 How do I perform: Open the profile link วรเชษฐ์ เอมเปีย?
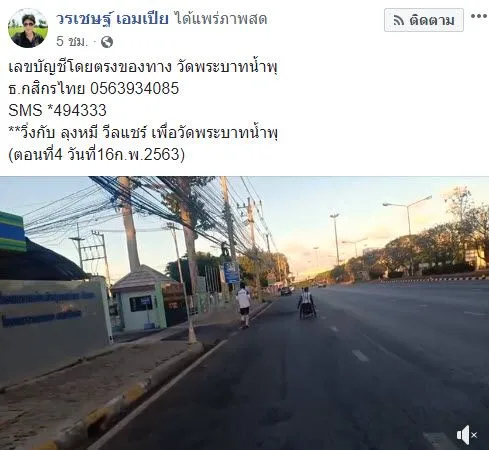(x=112, y=19)
